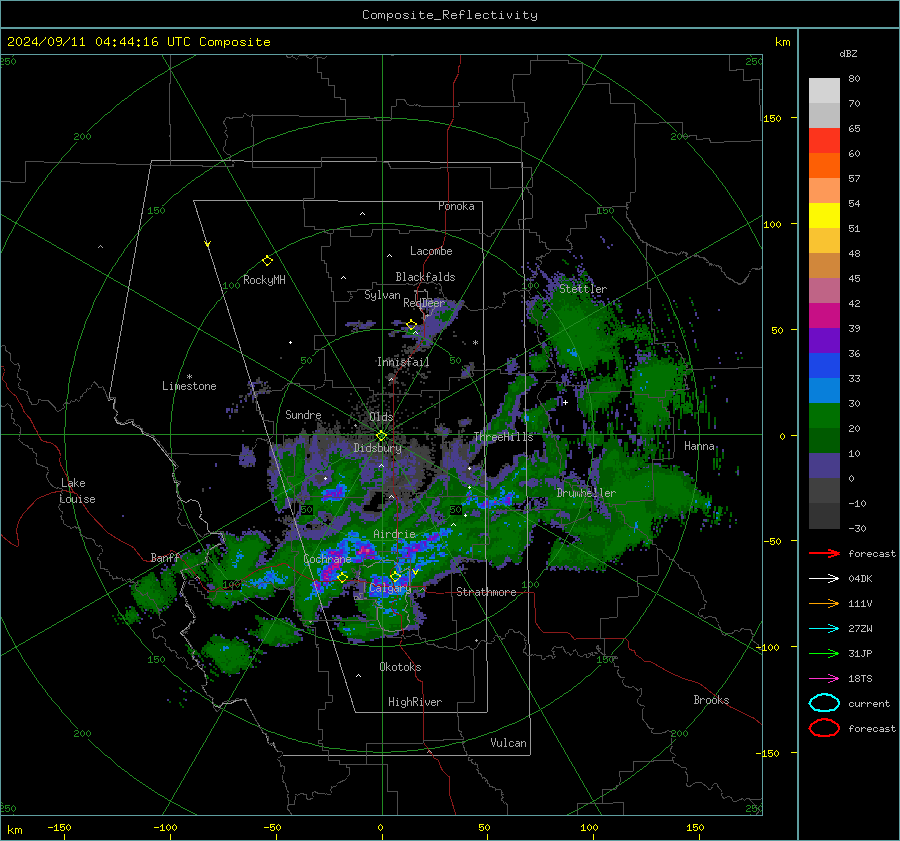This screenshot has width=900, height=841.
Task: Click the Lake Louise label
Action: 77,491
